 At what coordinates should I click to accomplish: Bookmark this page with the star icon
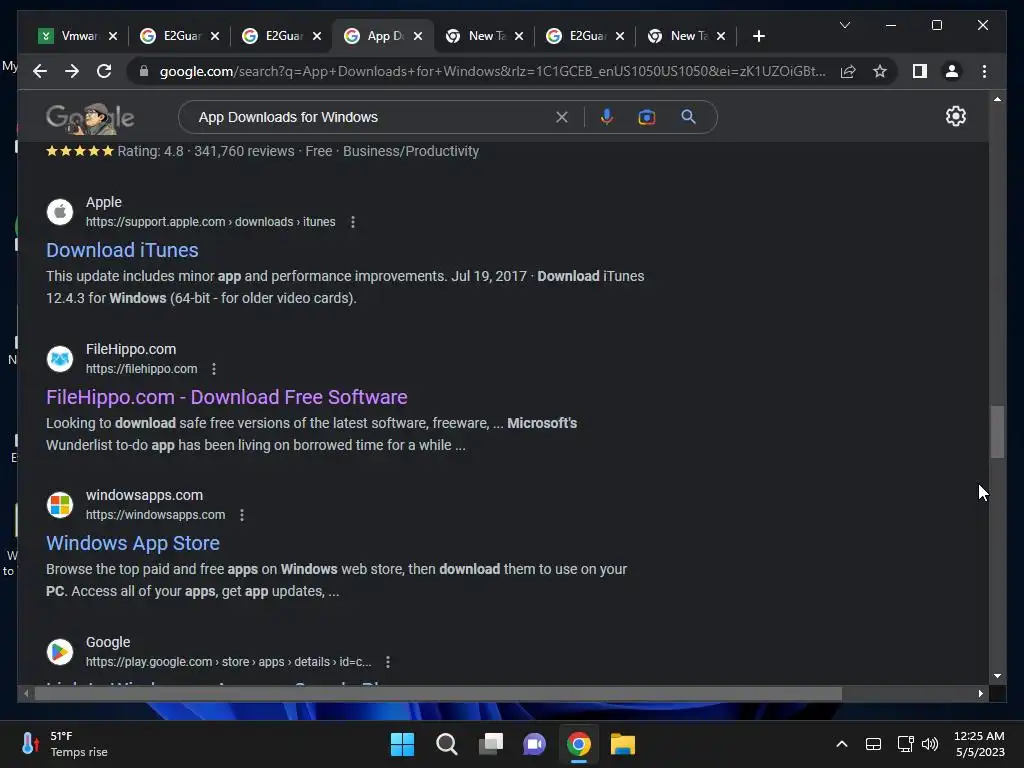pyautogui.click(x=880, y=71)
